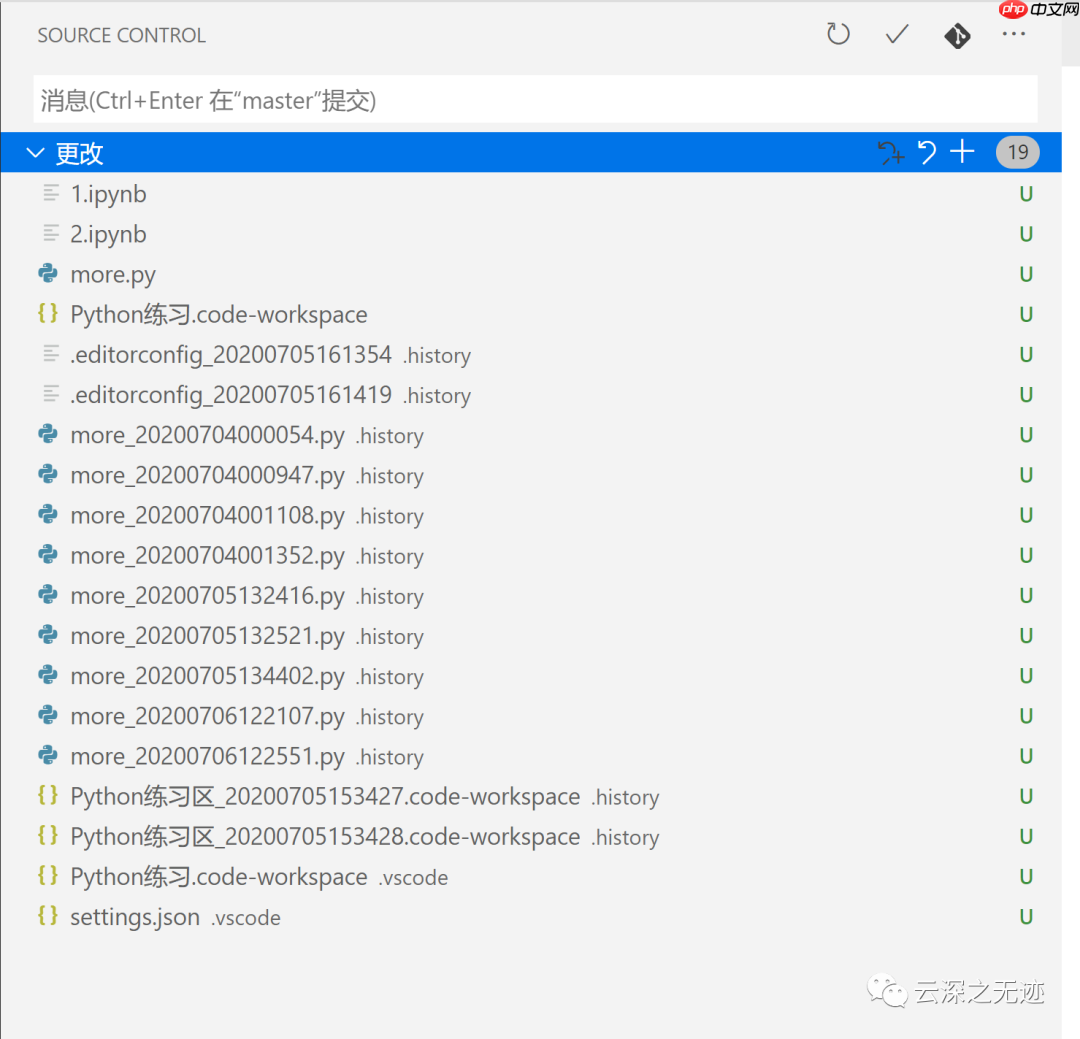1080x1039 pixels.
Task: Open the More Actions ellipsis menu
Action: (1013, 34)
